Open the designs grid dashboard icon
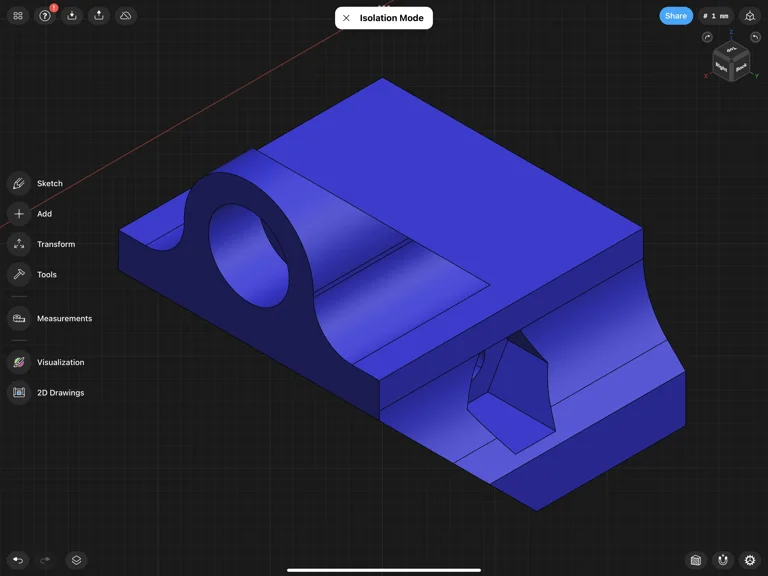Viewport: 768px width, 576px height. point(18,16)
